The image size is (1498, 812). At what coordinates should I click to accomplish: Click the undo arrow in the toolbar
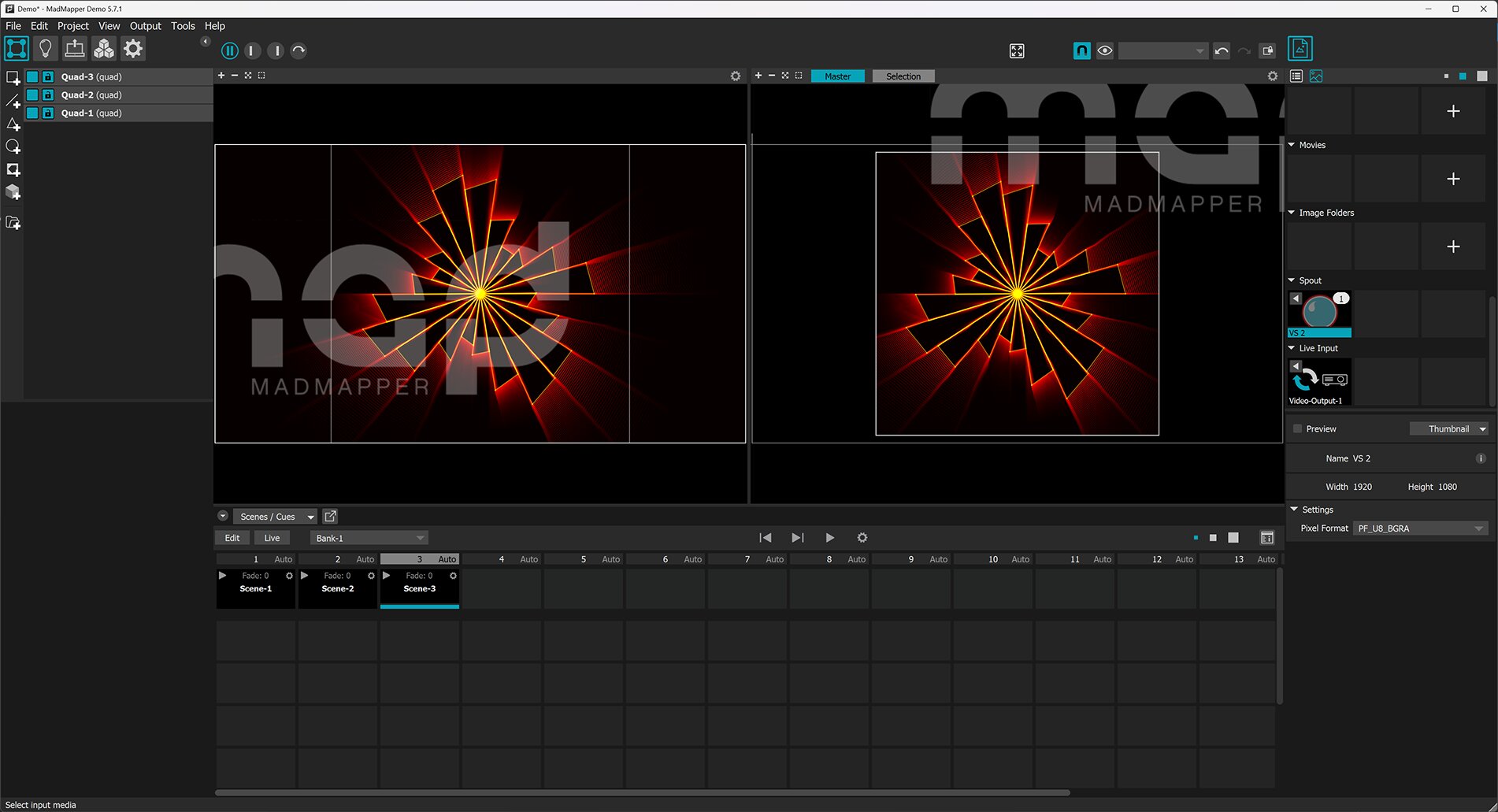point(1222,51)
